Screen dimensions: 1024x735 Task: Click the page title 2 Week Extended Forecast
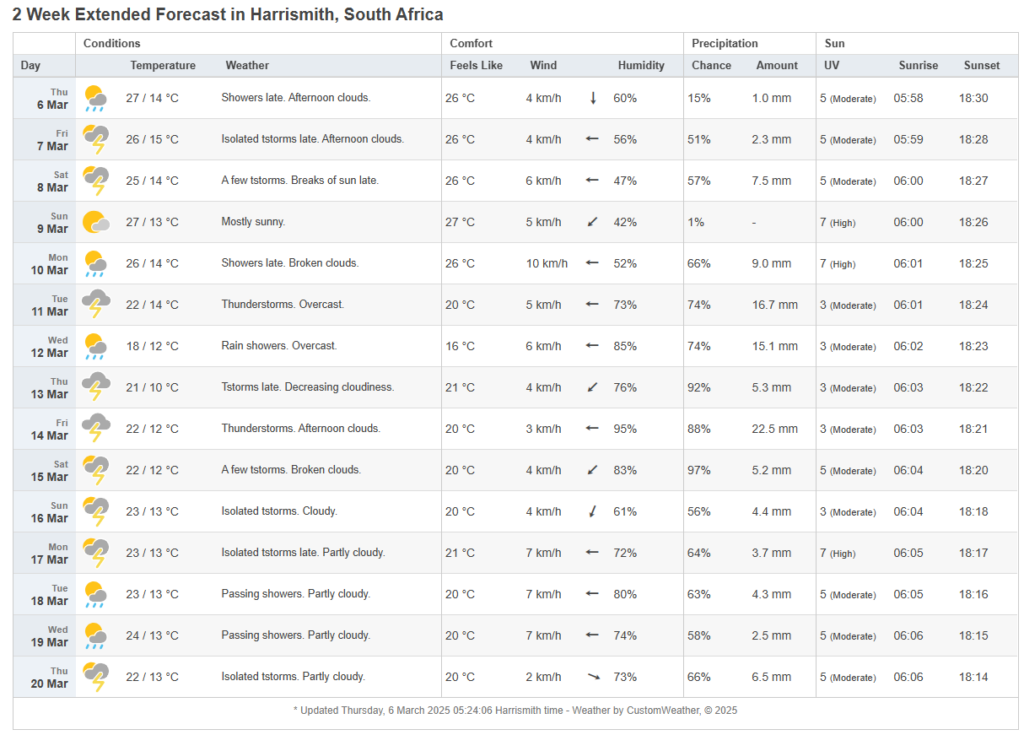228,15
